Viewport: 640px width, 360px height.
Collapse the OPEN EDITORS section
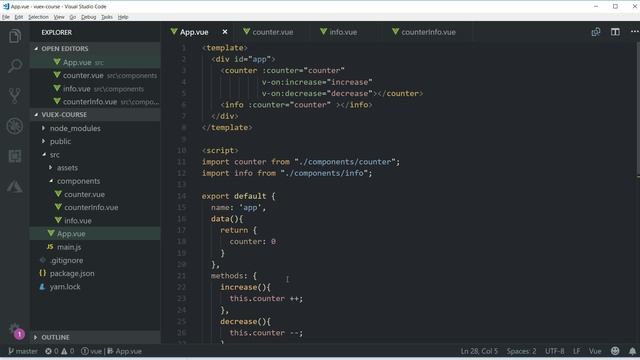95,48
